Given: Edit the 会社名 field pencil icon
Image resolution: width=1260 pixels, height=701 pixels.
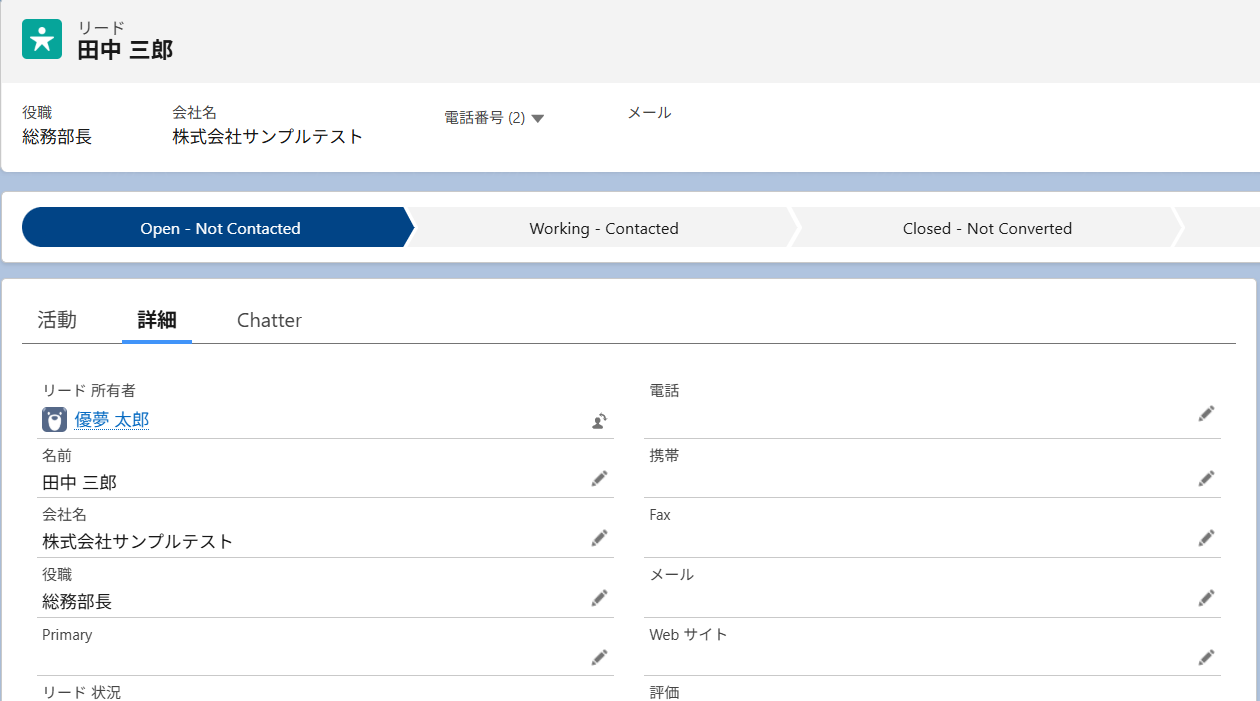Looking at the screenshot, I should tap(599, 538).
